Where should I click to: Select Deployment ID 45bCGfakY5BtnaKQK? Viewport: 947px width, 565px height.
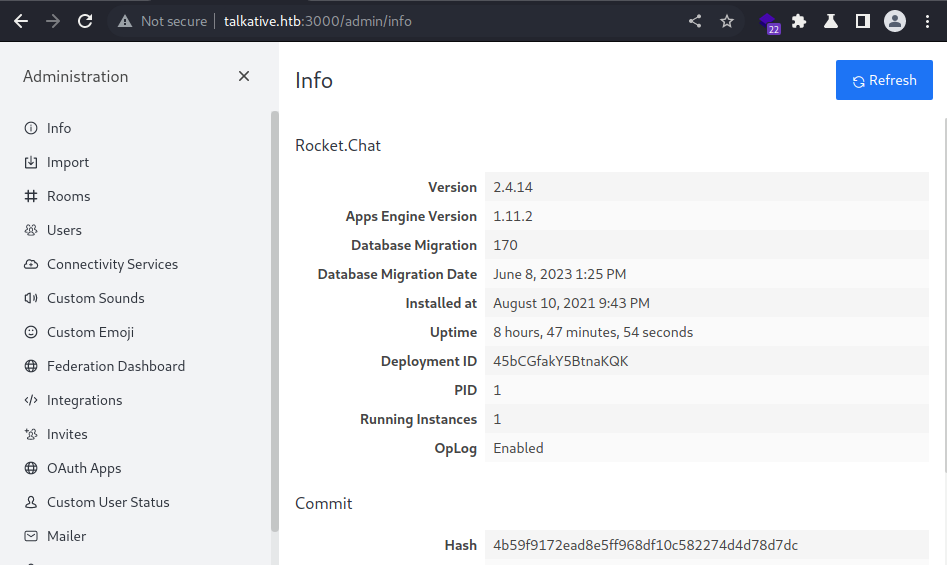pos(560,361)
